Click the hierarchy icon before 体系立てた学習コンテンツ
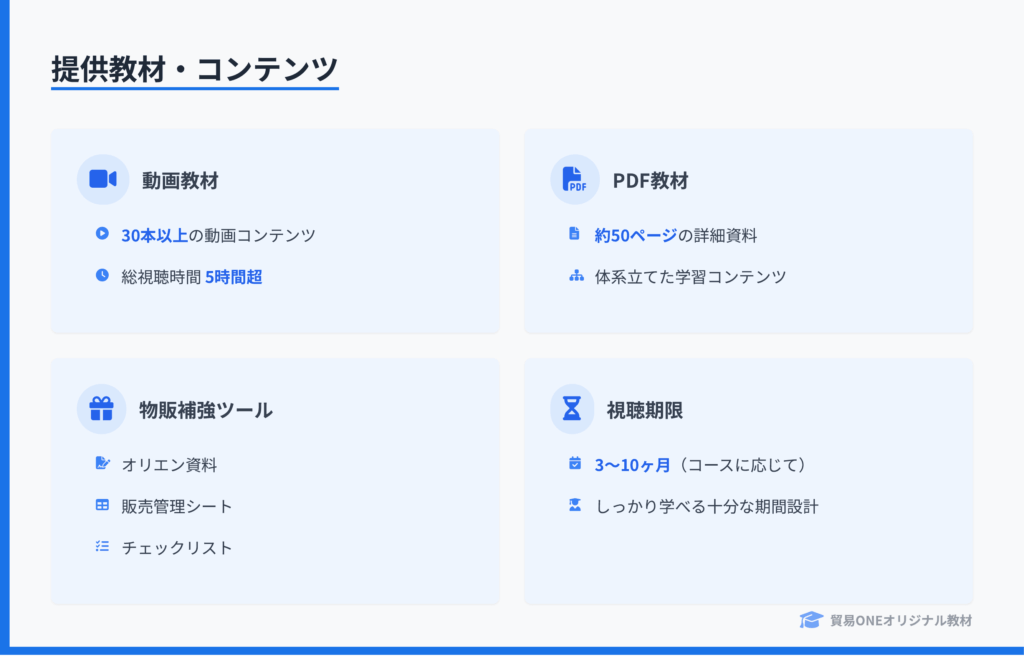The height and width of the screenshot is (656, 1024). pyautogui.click(x=576, y=276)
